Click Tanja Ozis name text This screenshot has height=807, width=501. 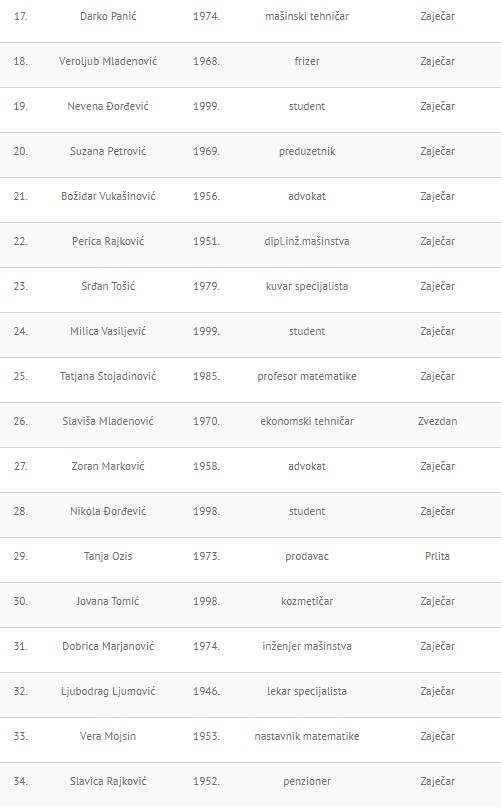tap(108, 556)
